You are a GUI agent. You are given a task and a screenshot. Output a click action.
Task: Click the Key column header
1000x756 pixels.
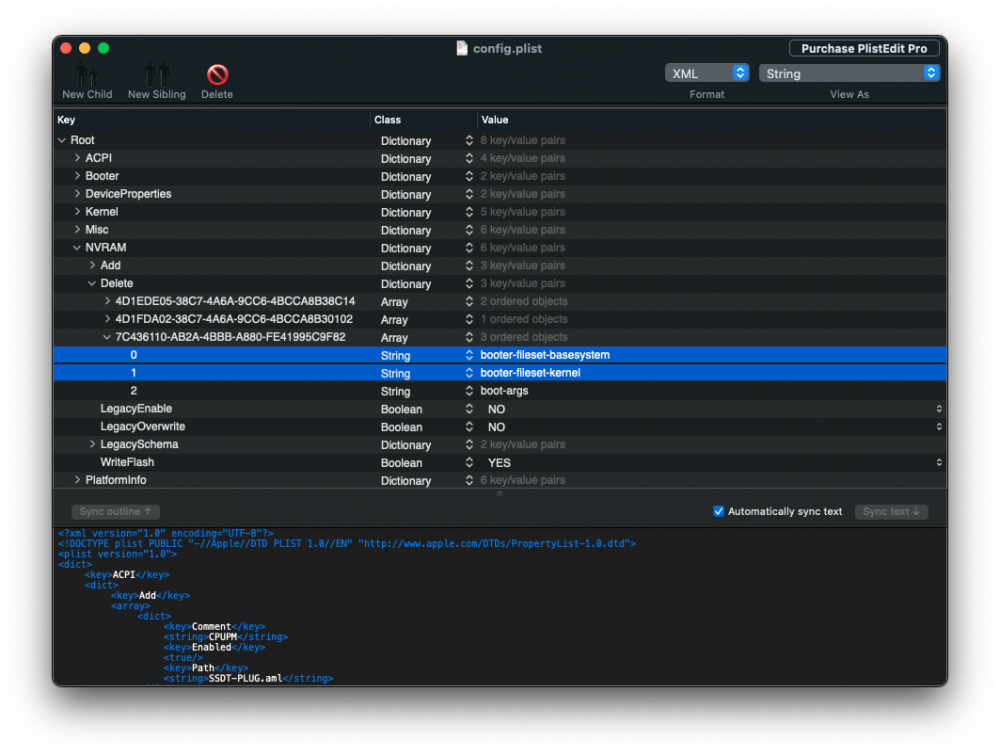point(66,120)
